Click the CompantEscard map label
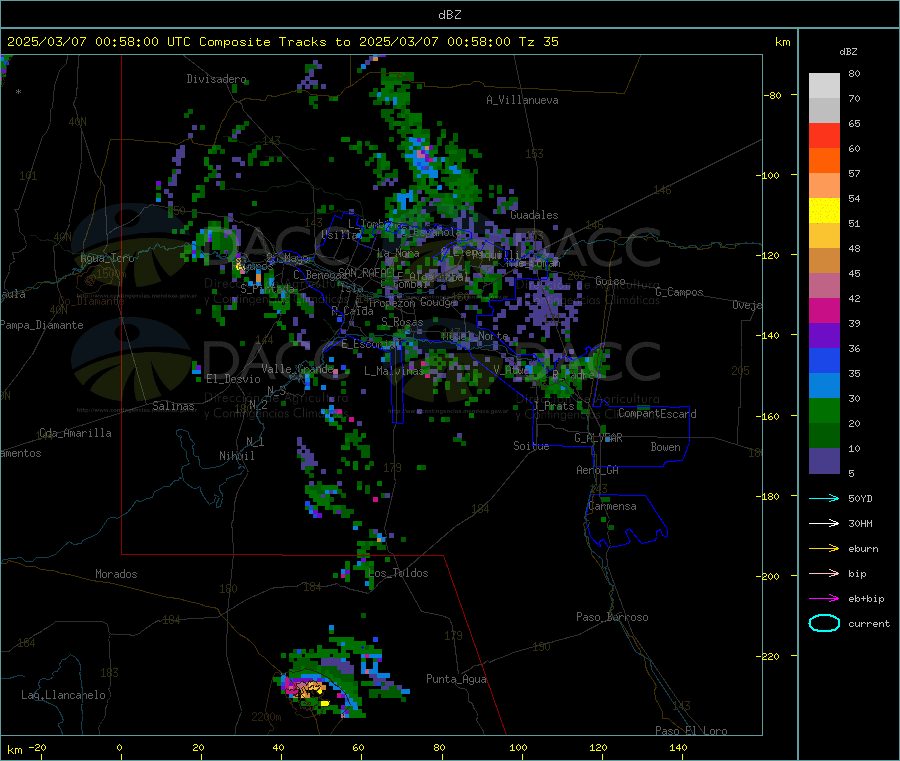This screenshot has width=900, height=761. click(657, 414)
